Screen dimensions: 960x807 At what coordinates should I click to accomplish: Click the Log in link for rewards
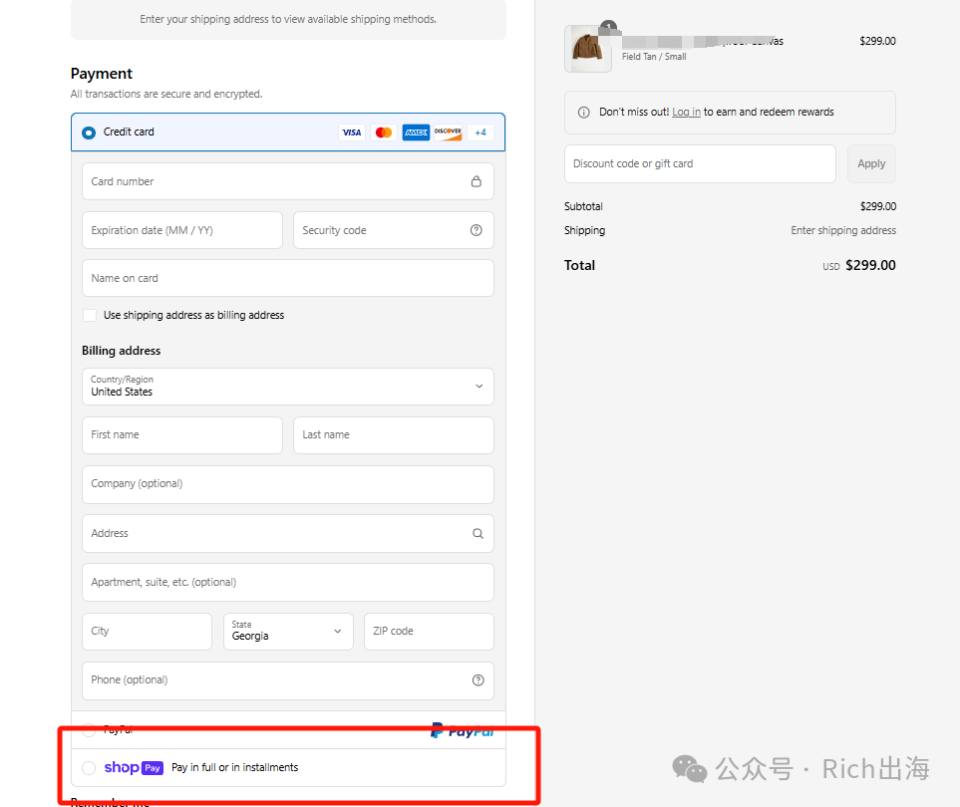pyautogui.click(x=686, y=112)
